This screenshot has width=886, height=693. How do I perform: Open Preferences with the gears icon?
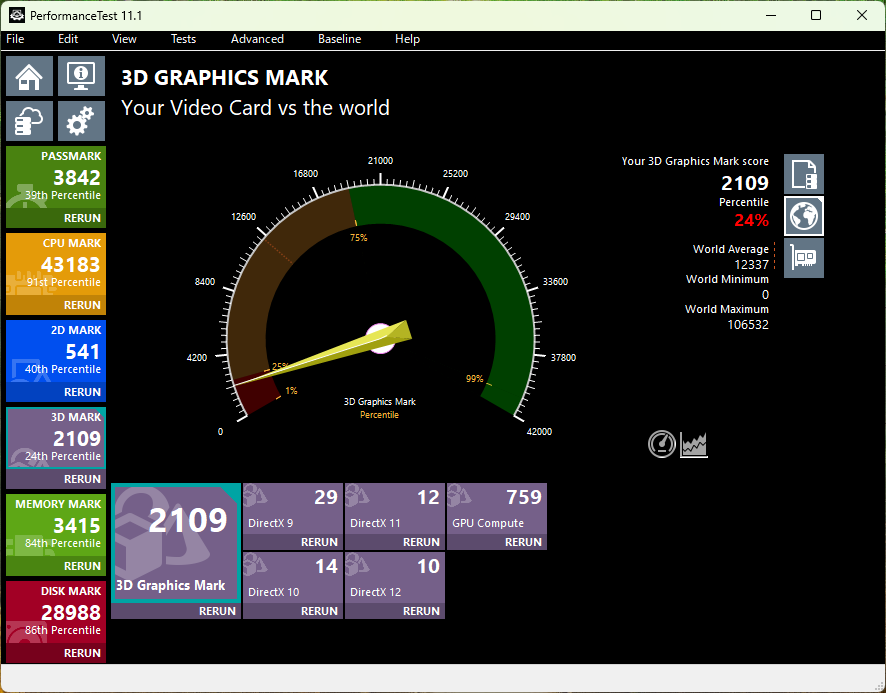tap(81, 120)
